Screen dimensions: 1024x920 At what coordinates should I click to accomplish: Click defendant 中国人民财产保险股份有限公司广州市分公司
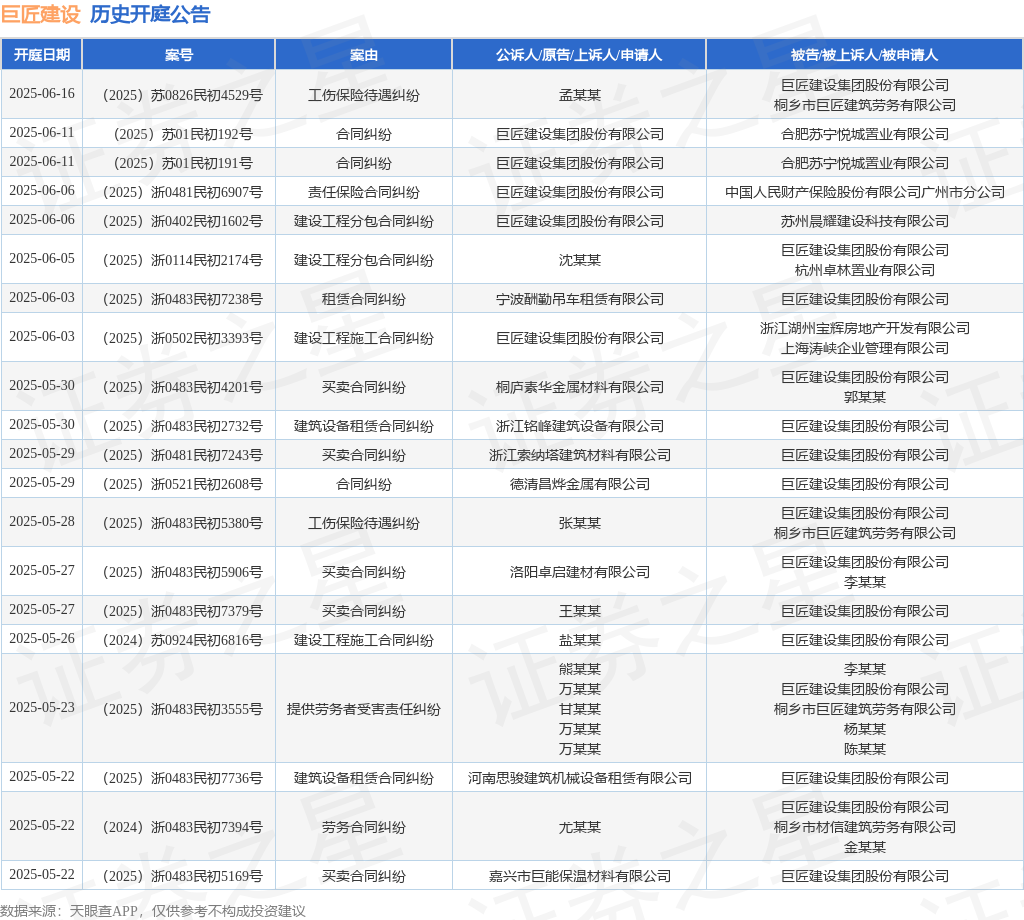[x=865, y=193]
